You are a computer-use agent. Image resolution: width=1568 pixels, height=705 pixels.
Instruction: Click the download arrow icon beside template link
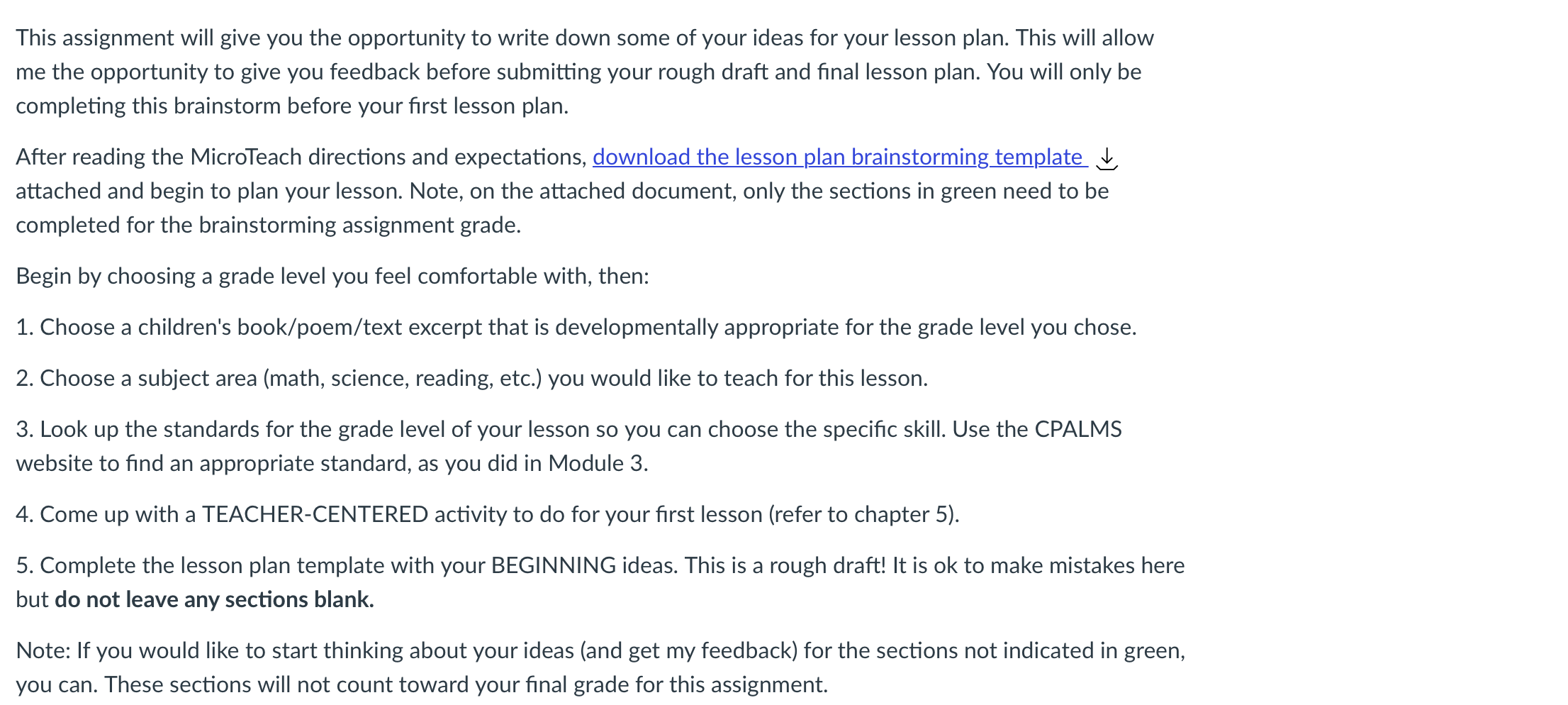(x=1107, y=158)
